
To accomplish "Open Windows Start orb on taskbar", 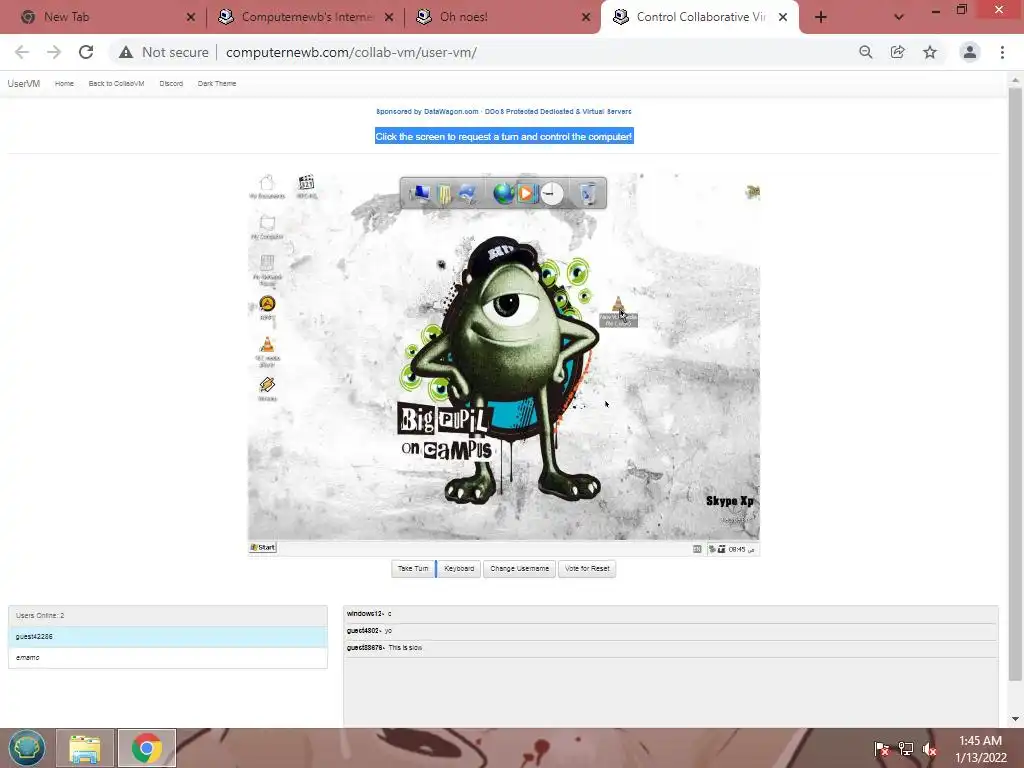I will pos(27,748).
